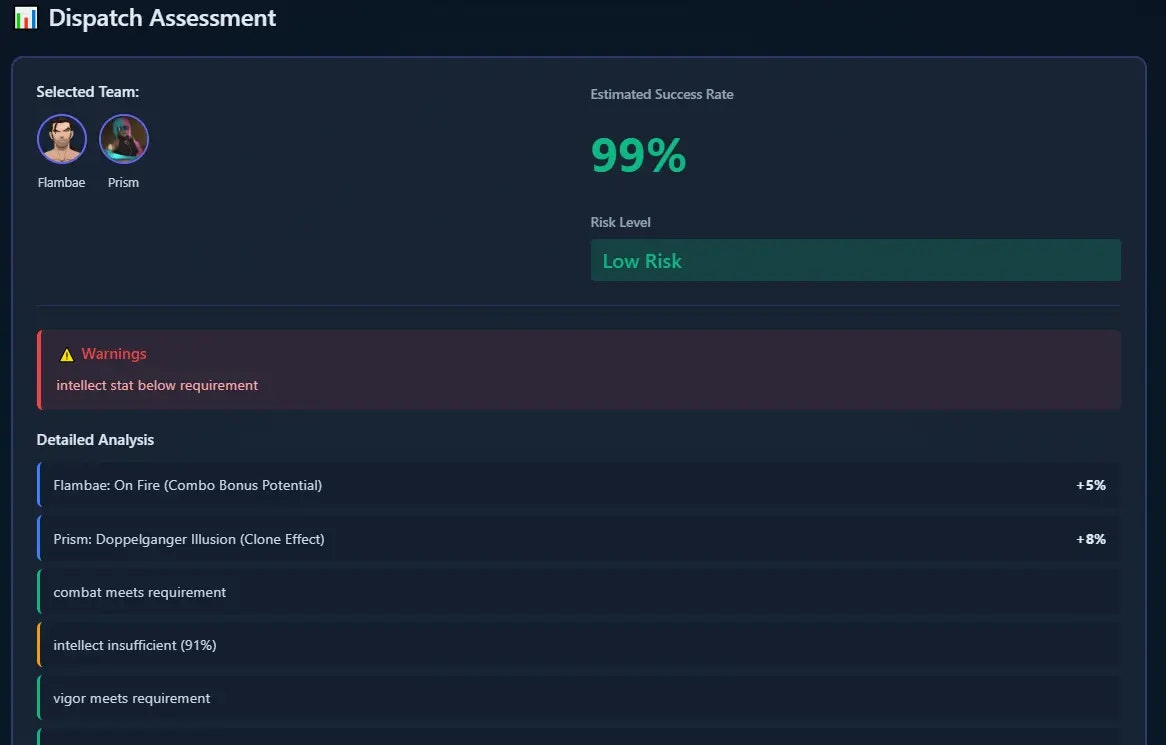Click the Flambae name label under the avatar
This screenshot has width=1166, height=745.
(61, 182)
